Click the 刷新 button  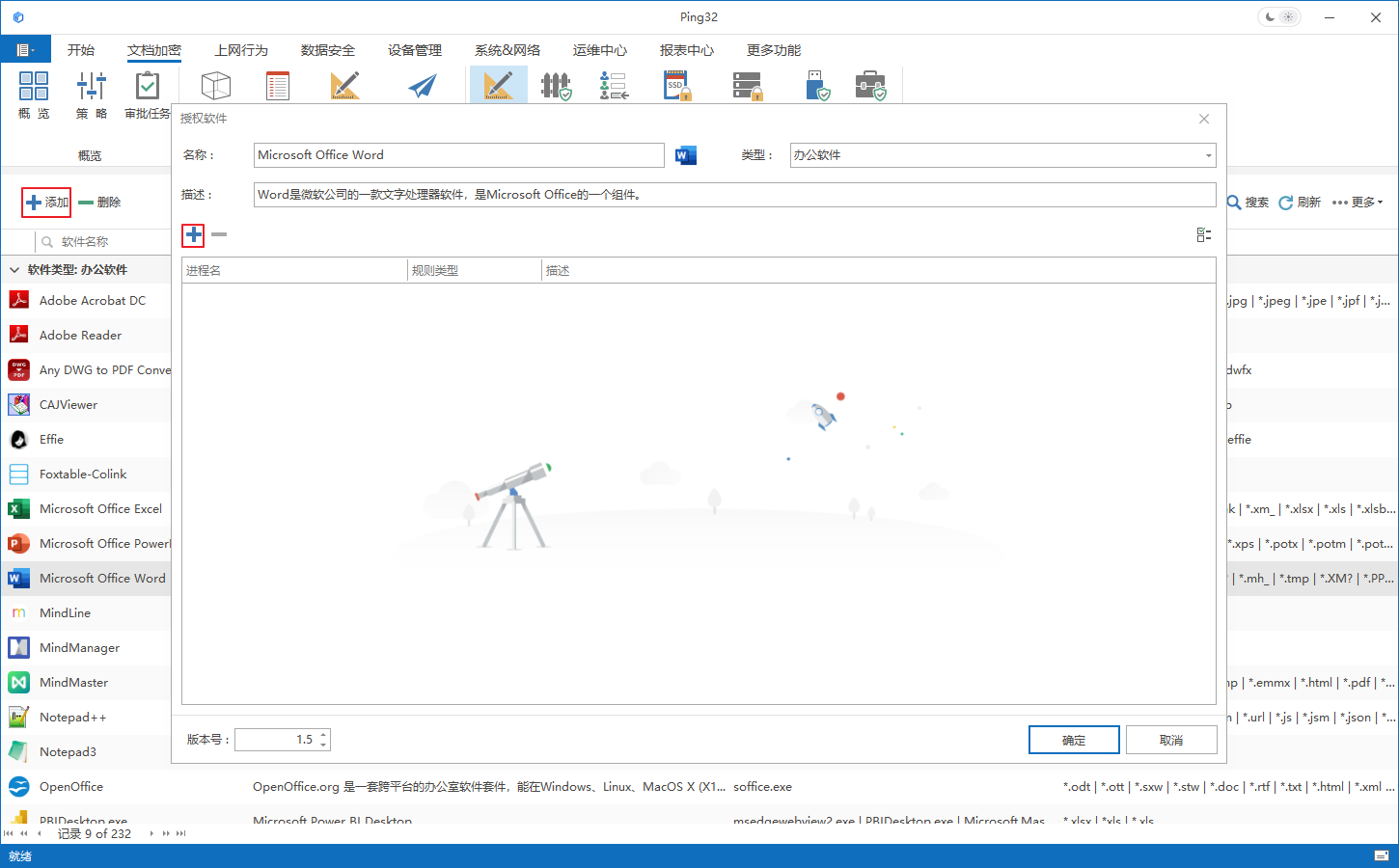(x=1300, y=203)
